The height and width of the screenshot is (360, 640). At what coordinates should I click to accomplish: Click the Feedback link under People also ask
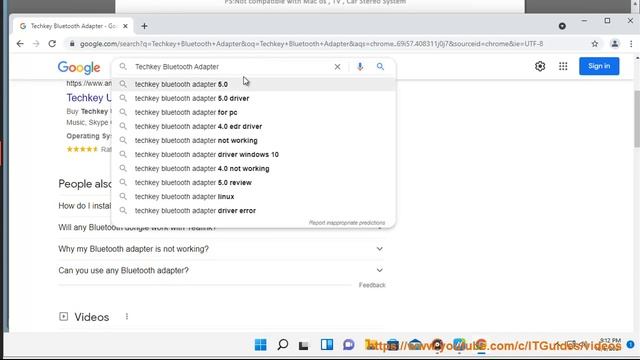click(x=372, y=285)
